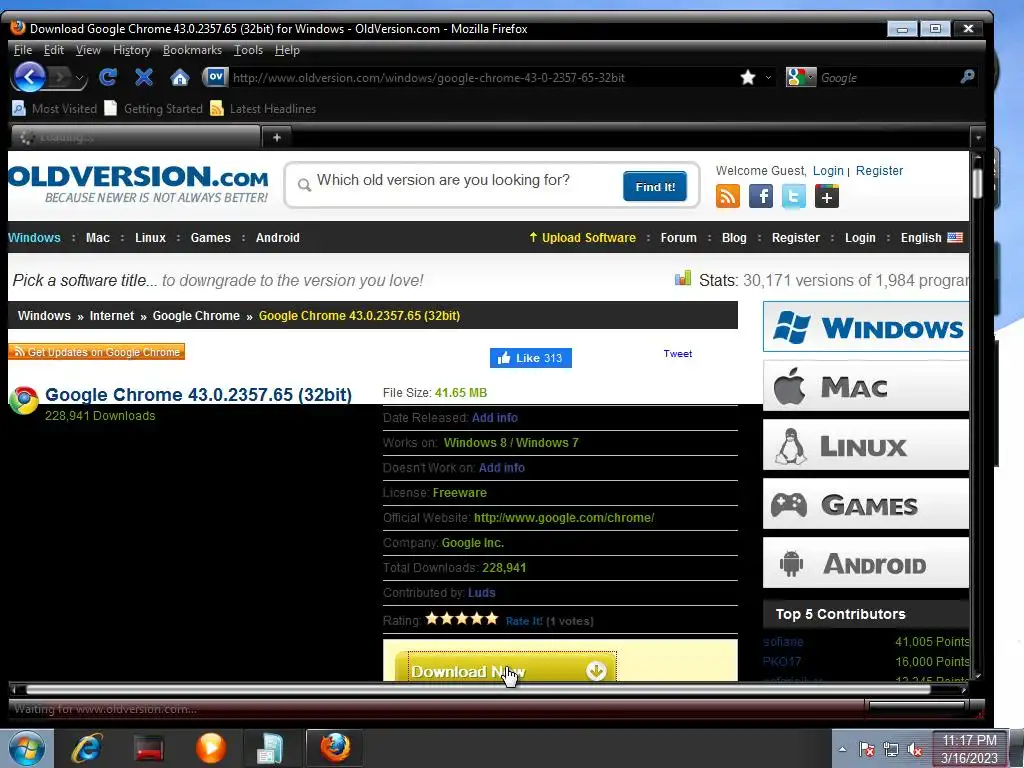The width and height of the screenshot is (1024, 768).
Task: Click the Linux category sidebar banner
Action: point(866,445)
